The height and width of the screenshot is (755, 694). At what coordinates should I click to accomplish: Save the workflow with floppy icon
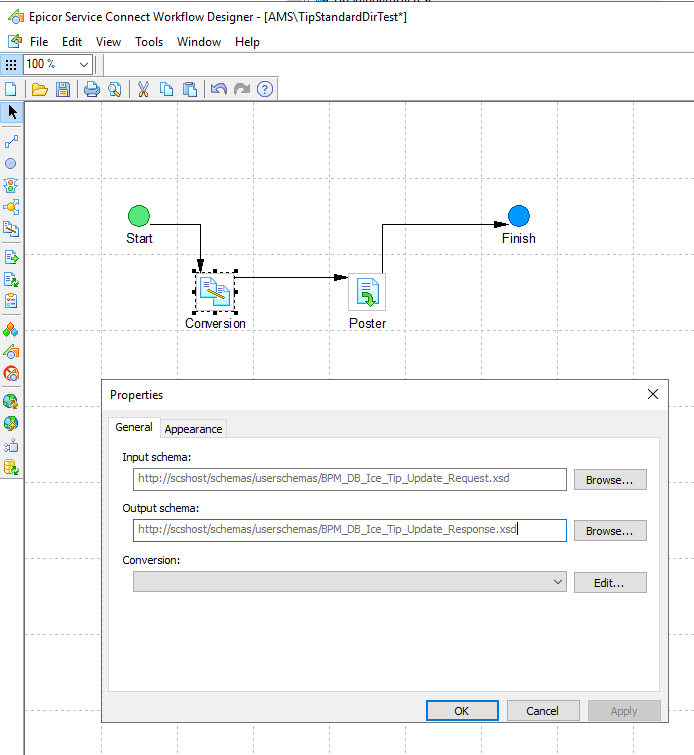63,90
